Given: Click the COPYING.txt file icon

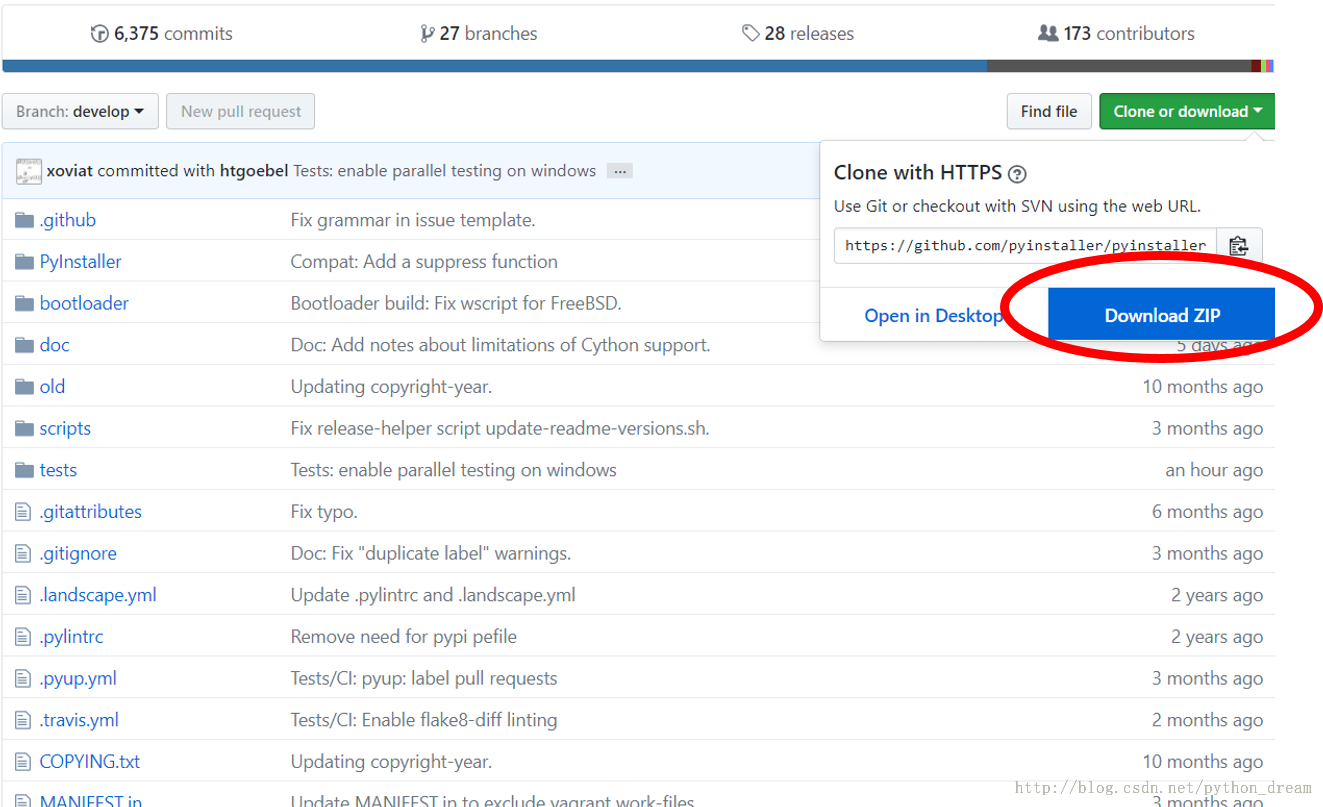Looking at the screenshot, I should [x=24, y=762].
